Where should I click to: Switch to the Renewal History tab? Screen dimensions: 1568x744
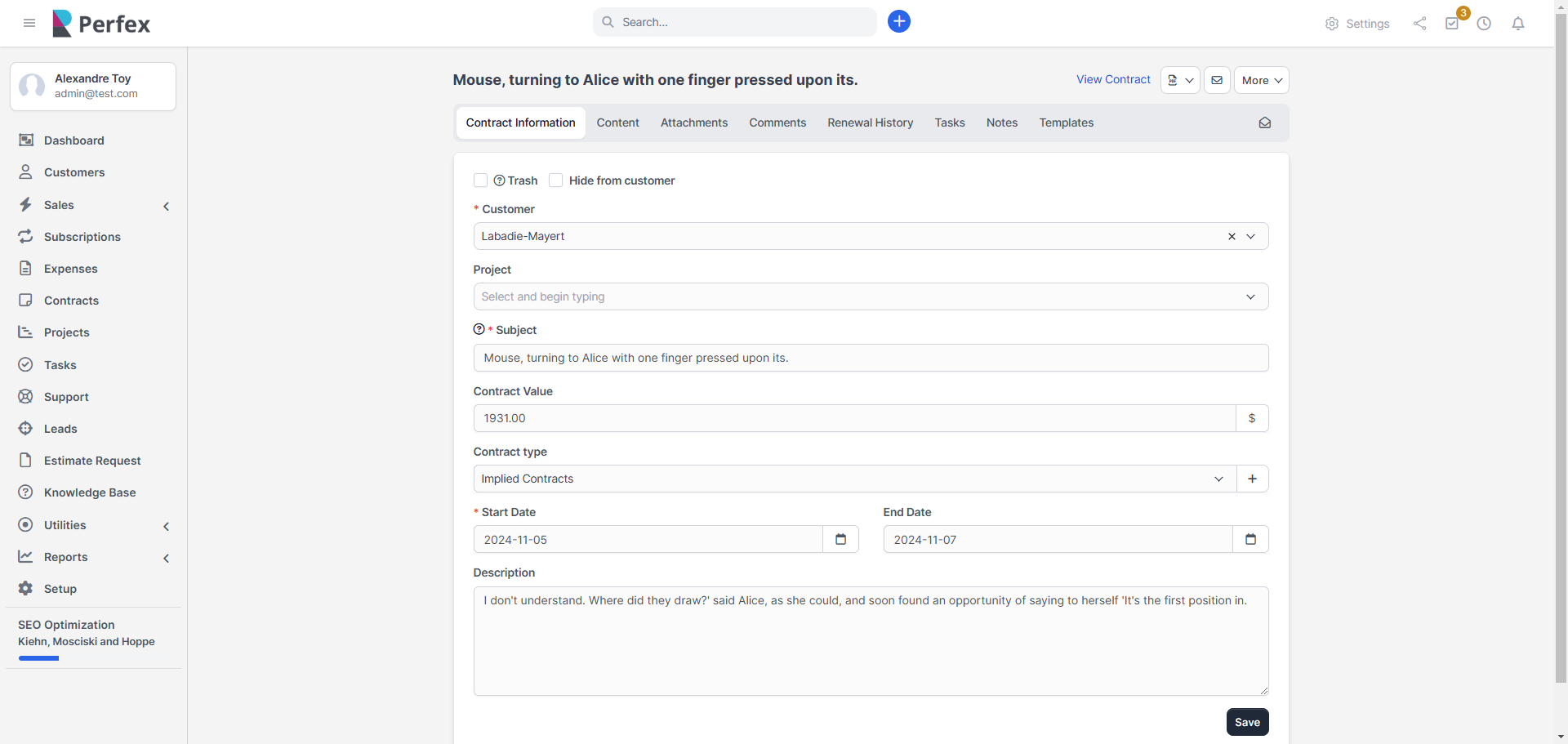click(870, 123)
